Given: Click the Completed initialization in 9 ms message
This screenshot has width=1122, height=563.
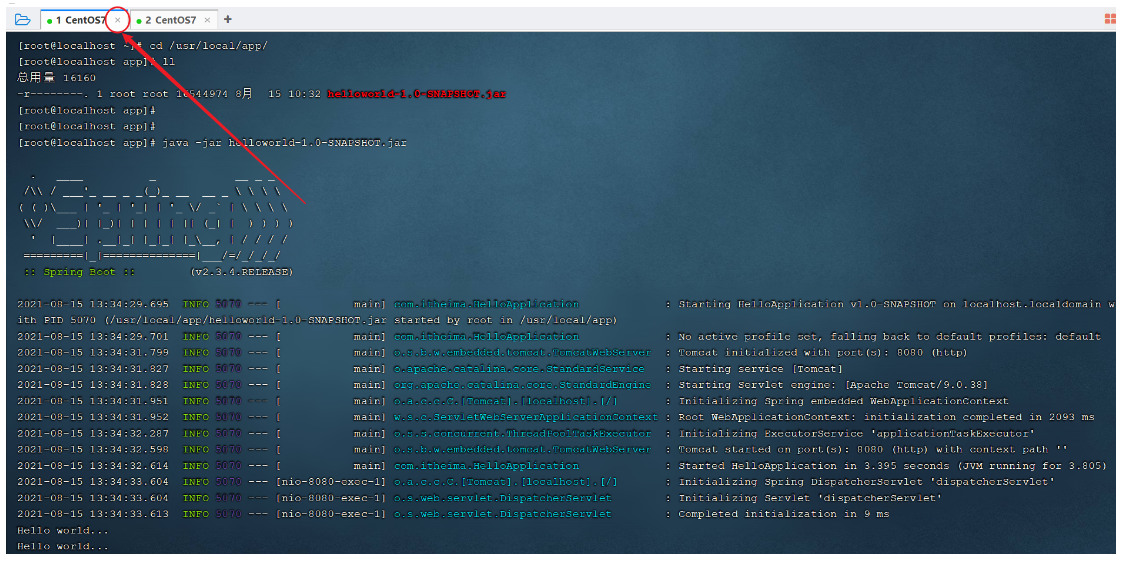Looking at the screenshot, I should click(x=784, y=514).
